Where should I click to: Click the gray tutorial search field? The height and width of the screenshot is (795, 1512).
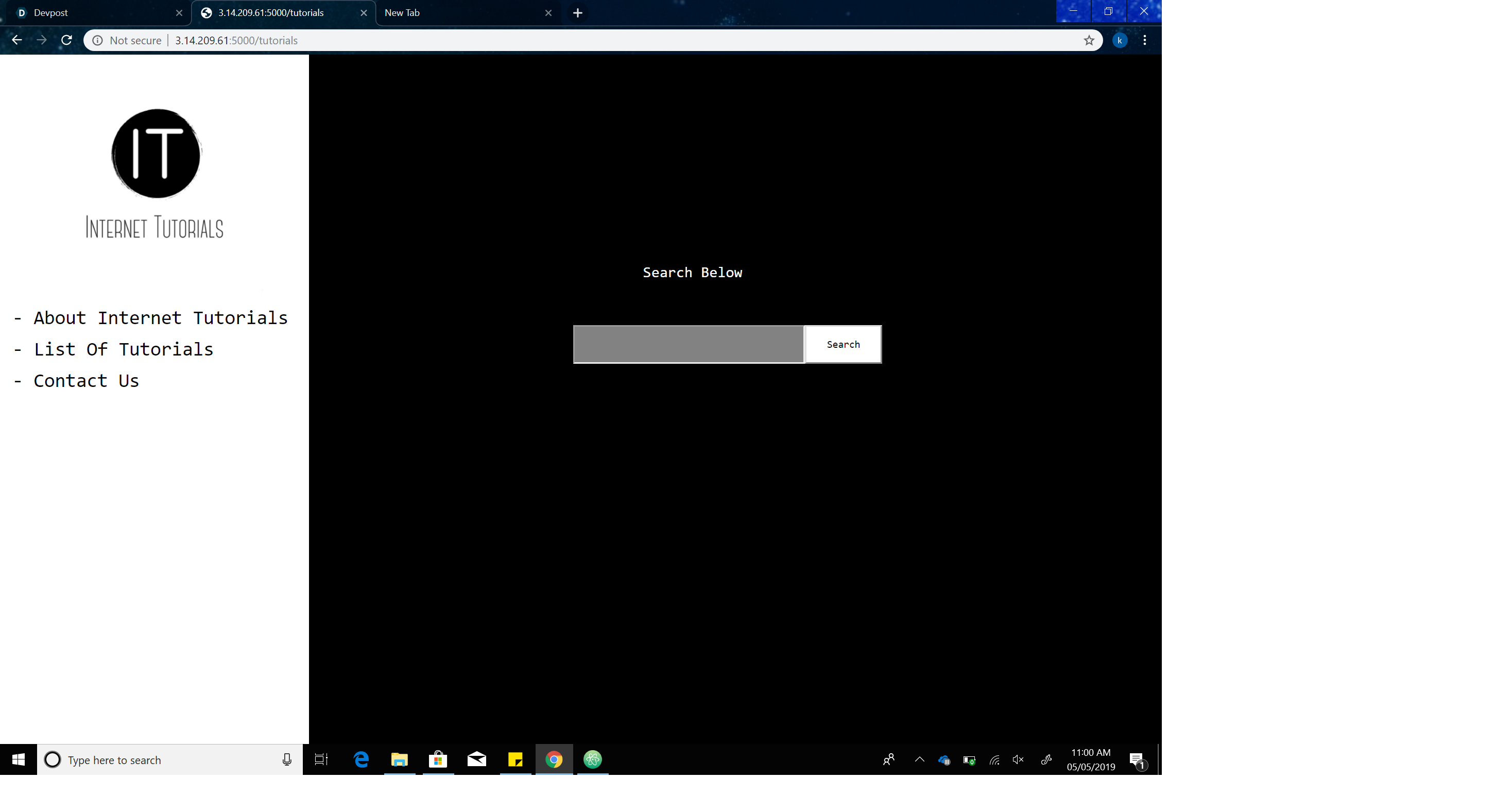688,344
